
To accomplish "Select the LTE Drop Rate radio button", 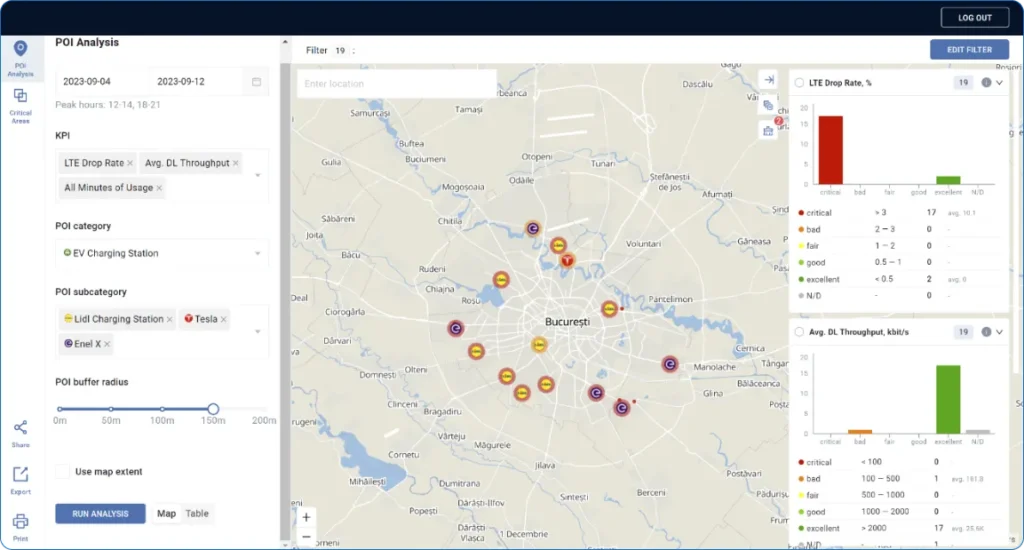I will tap(799, 83).
